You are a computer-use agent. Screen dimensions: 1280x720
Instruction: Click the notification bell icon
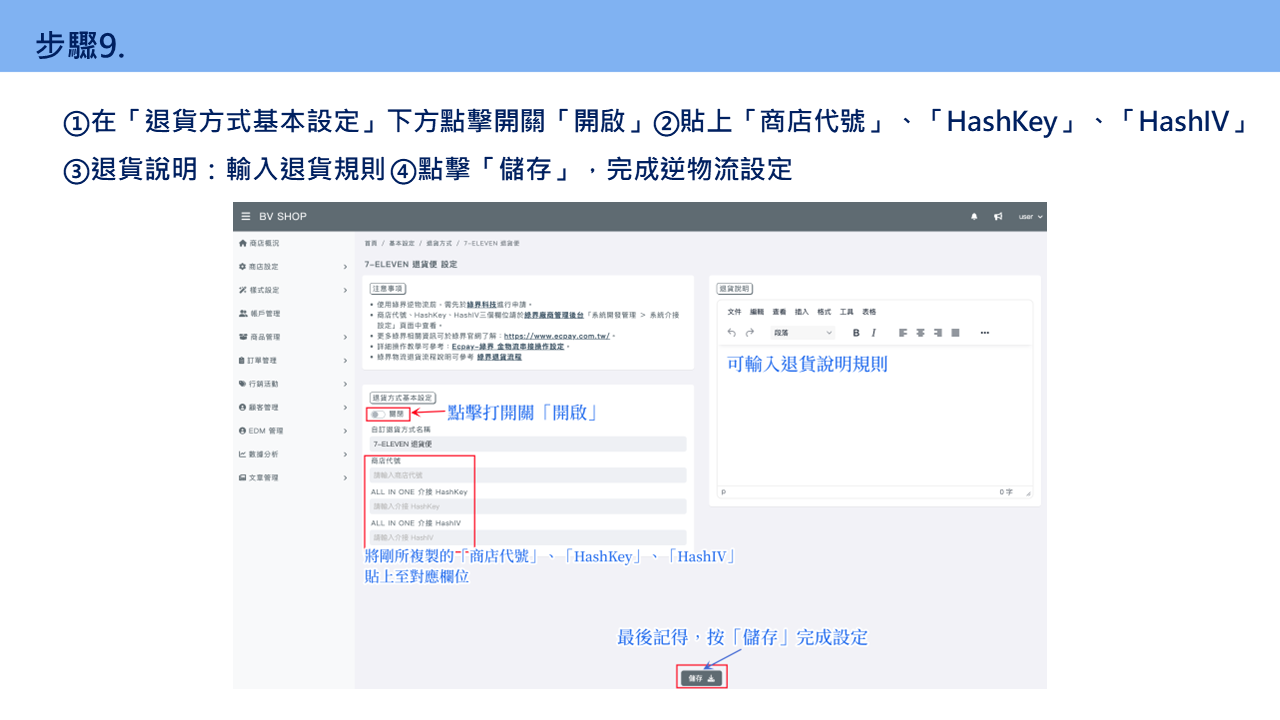point(975,217)
